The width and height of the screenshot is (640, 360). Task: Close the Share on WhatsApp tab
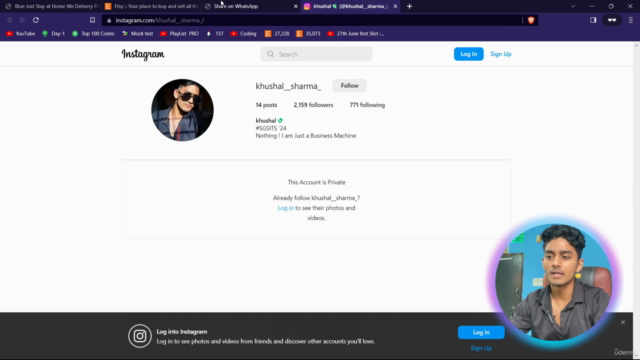point(296,6)
